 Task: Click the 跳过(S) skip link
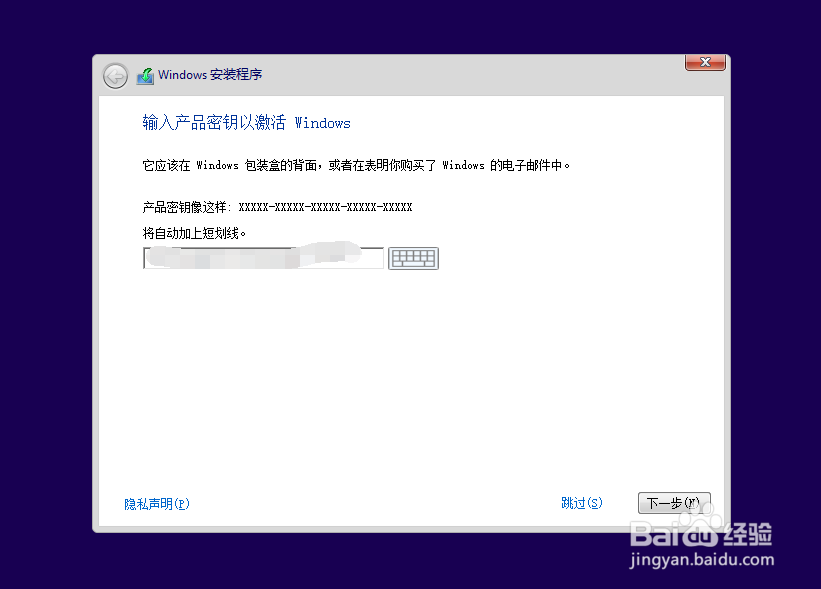582,503
